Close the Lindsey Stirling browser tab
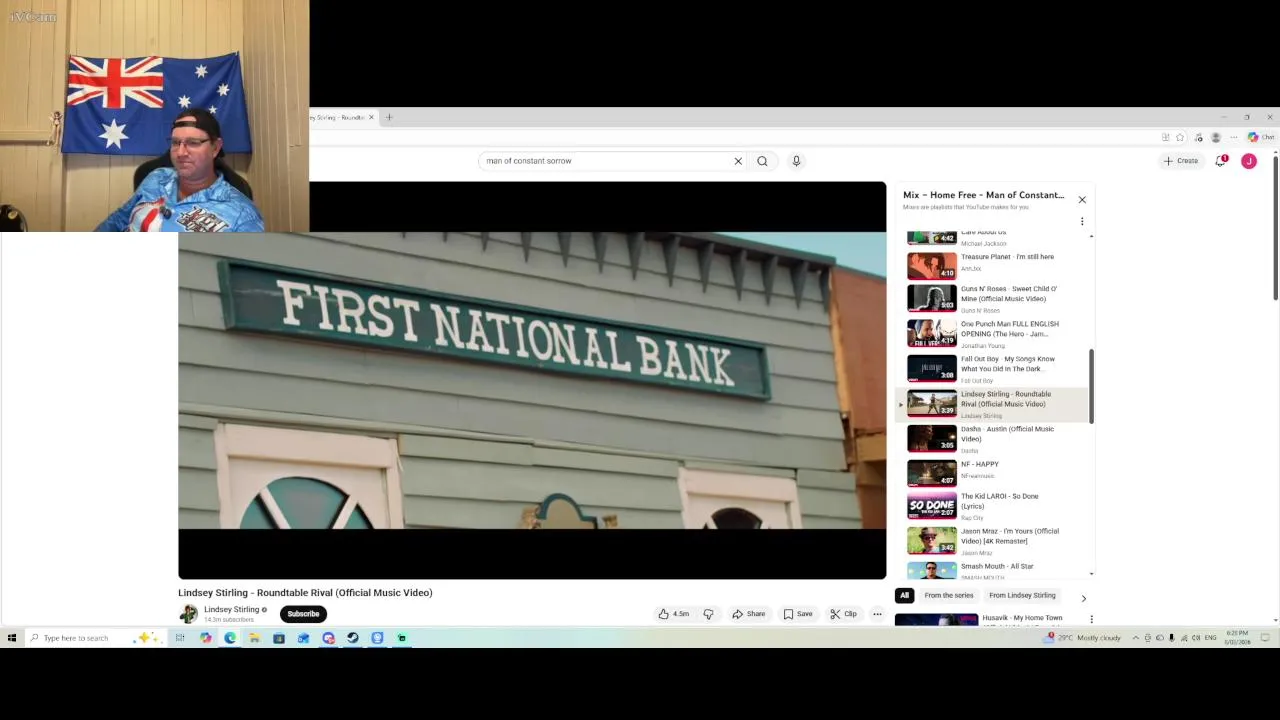The height and width of the screenshot is (720, 1280). (x=371, y=117)
